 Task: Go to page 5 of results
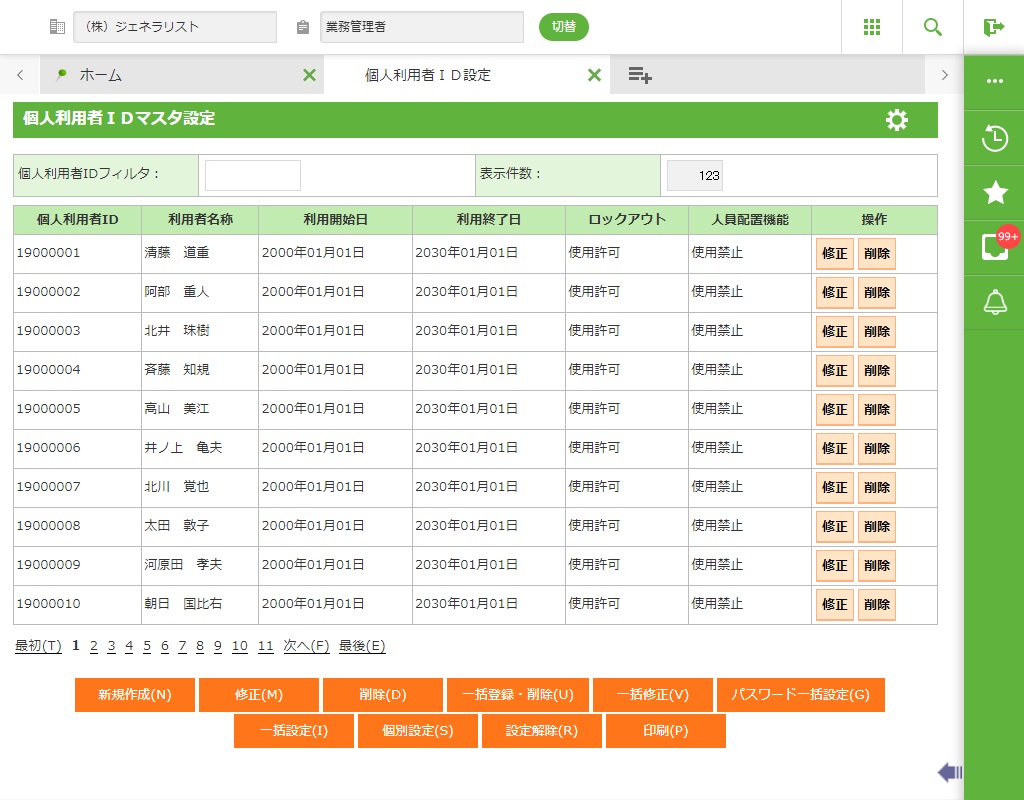[147, 646]
